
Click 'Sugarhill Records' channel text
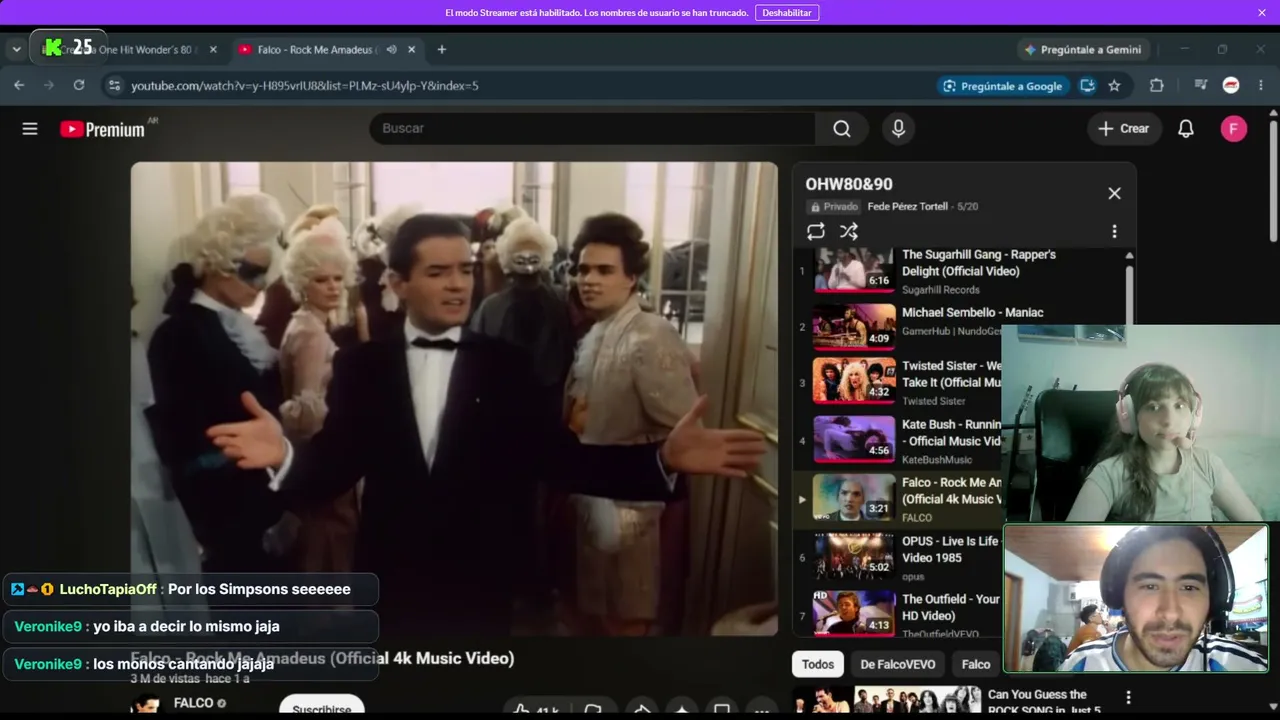pos(941,290)
